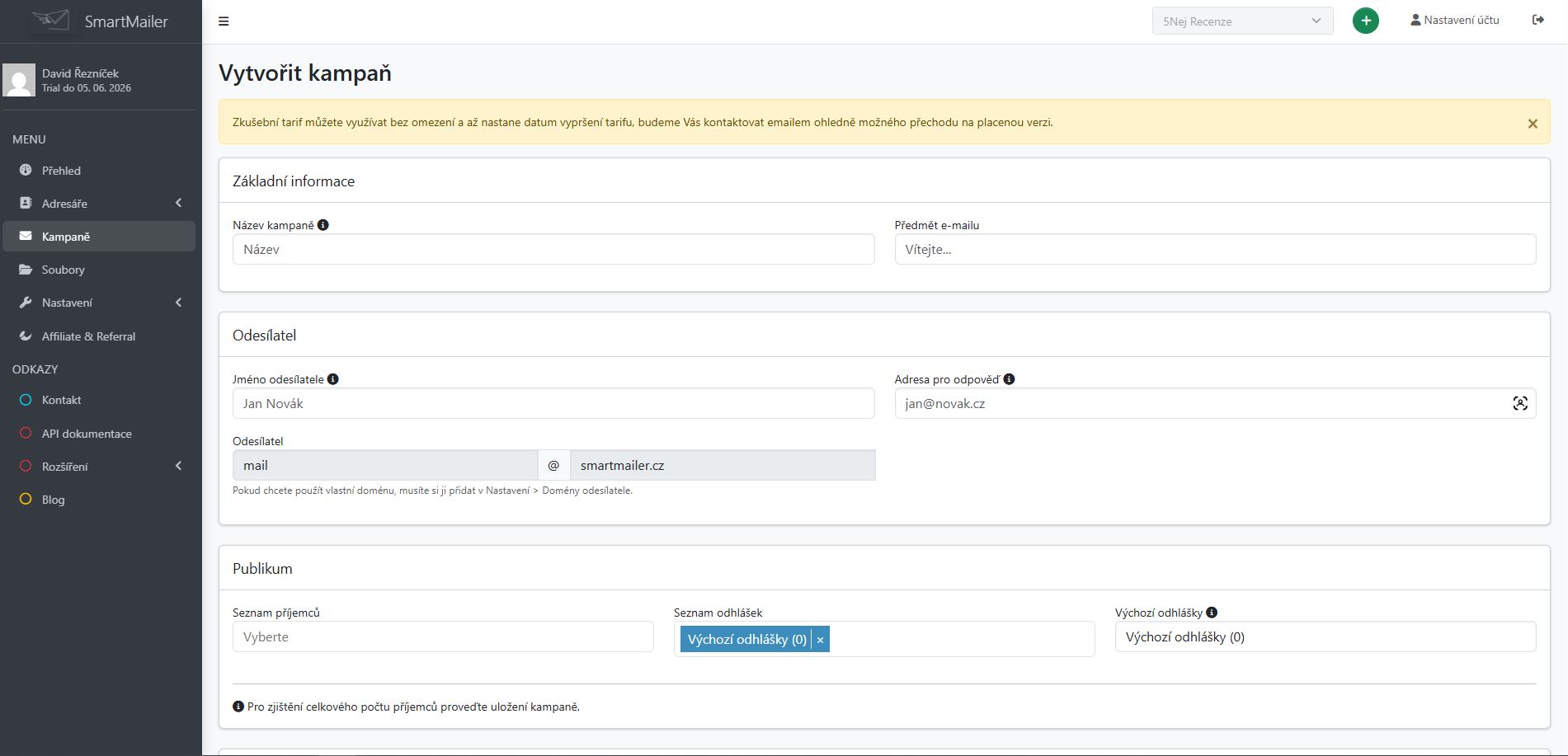1568x756 pixels.
Task: Open Nastavení účtu account settings
Action: 1455,20
